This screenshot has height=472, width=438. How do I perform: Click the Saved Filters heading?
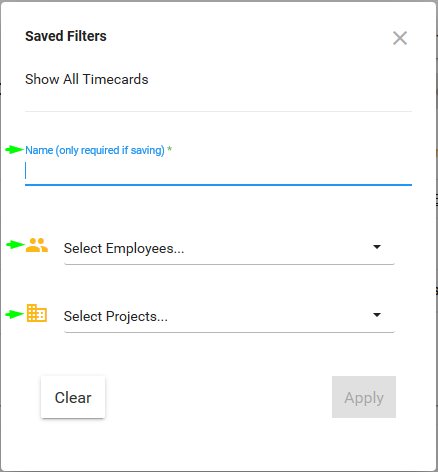66,36
